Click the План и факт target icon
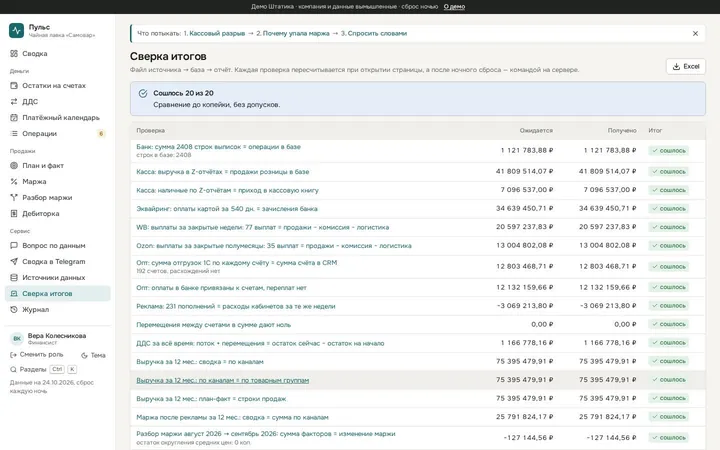 pyautogui.click(x=14, y=165)
